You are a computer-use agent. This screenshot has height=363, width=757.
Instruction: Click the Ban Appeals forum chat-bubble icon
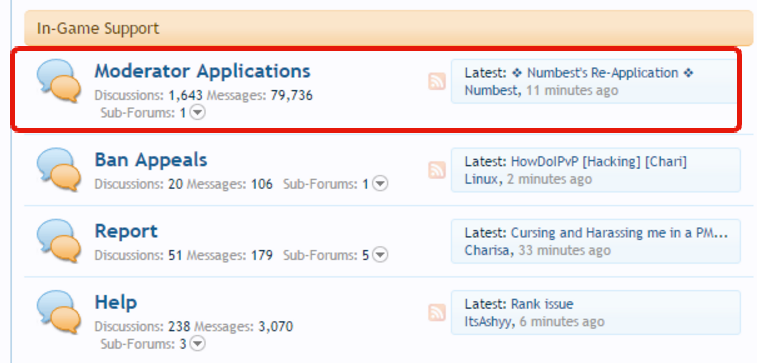(59, 169)
